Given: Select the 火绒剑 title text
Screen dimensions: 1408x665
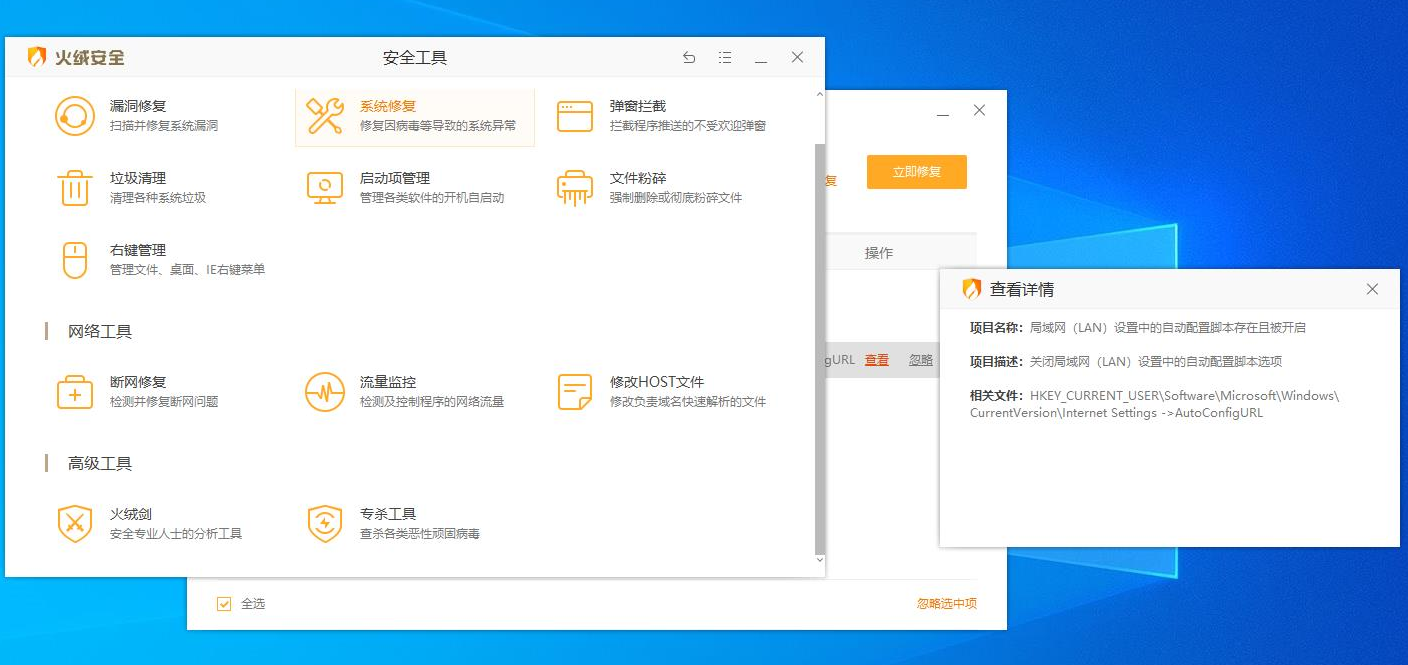Looking at the screenshot, I should point(131,514).
